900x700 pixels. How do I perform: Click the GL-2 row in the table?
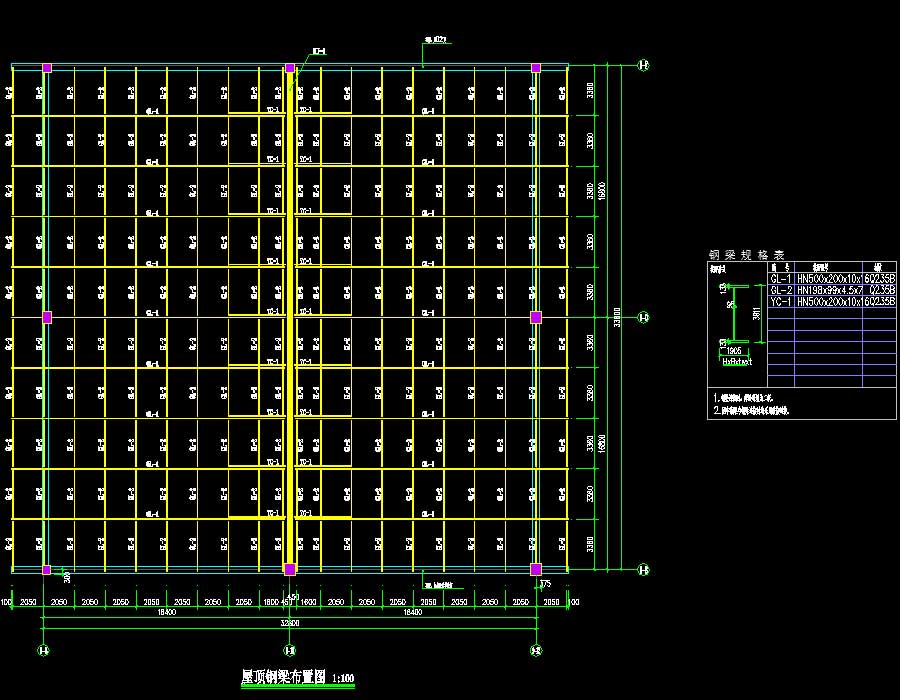point(831,290)
